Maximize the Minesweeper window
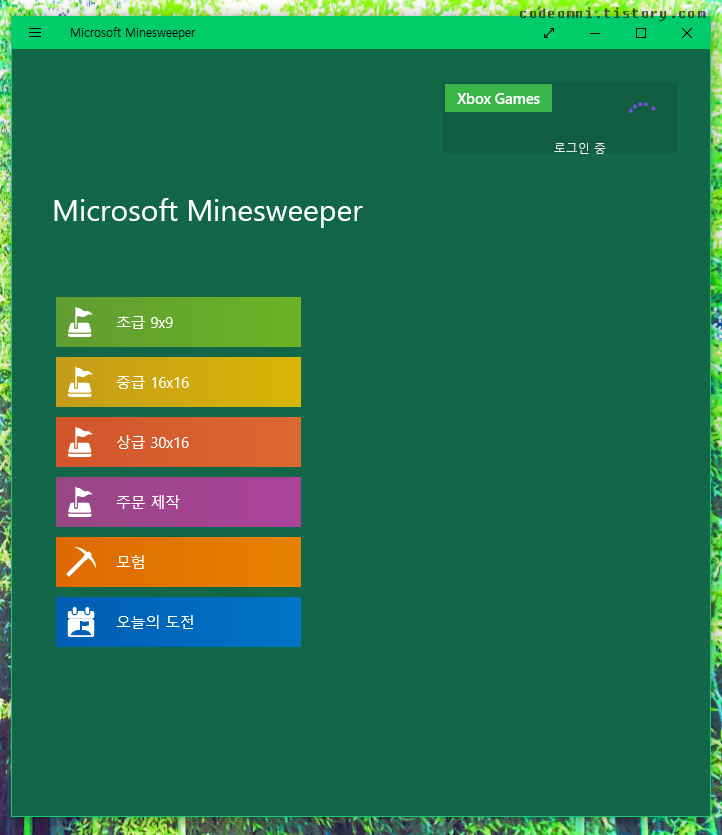 [x=641, y=33]
